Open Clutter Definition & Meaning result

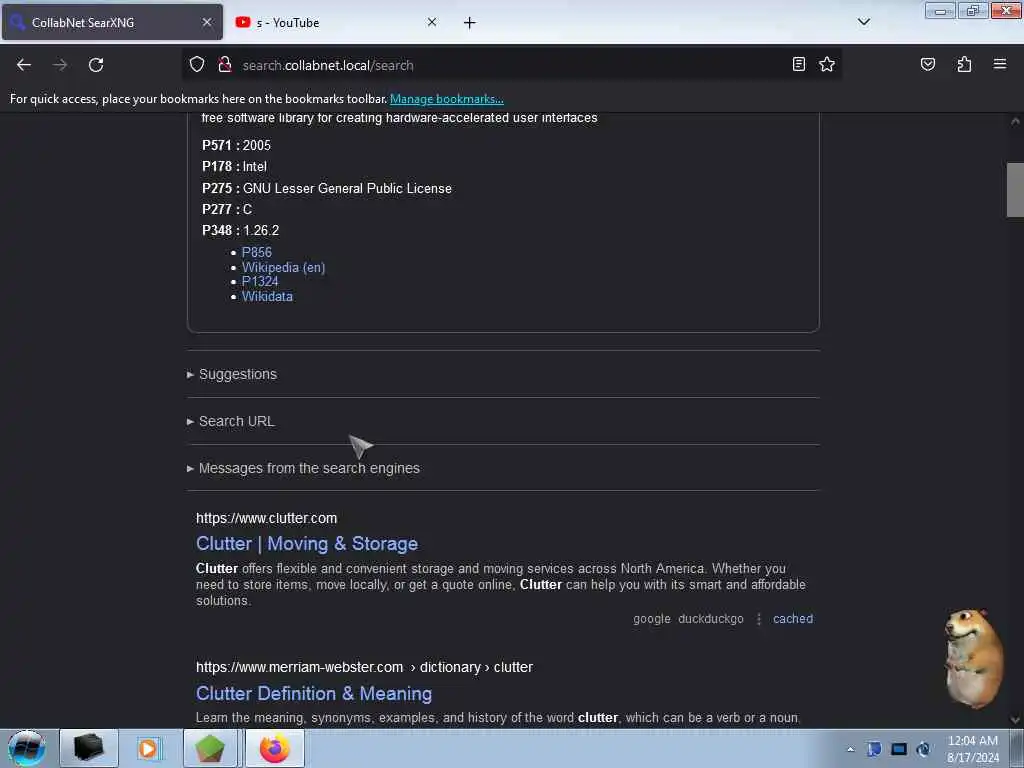(314, 694)
